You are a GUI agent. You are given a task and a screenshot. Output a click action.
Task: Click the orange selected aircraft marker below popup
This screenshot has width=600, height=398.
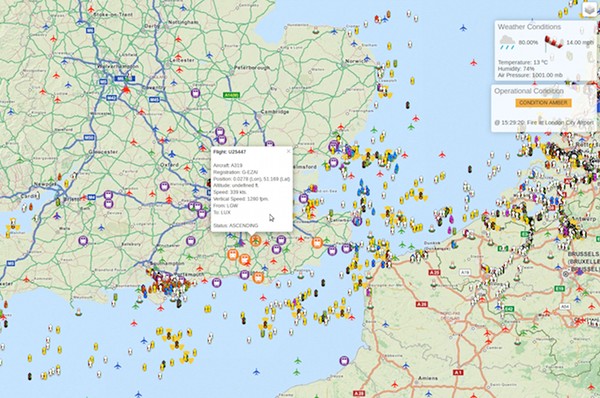pyautogui.click(x=255, y=240)
